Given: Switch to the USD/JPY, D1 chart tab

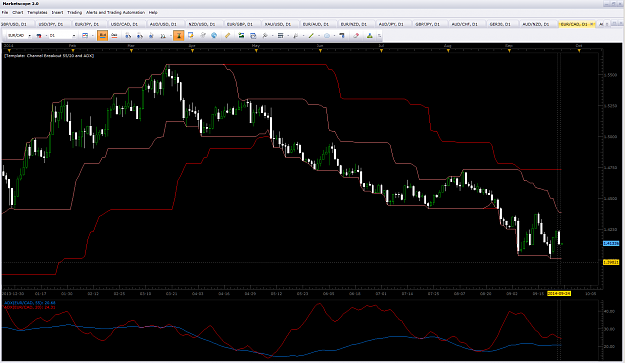Looking at the screenshot, I should coord(52,24).
